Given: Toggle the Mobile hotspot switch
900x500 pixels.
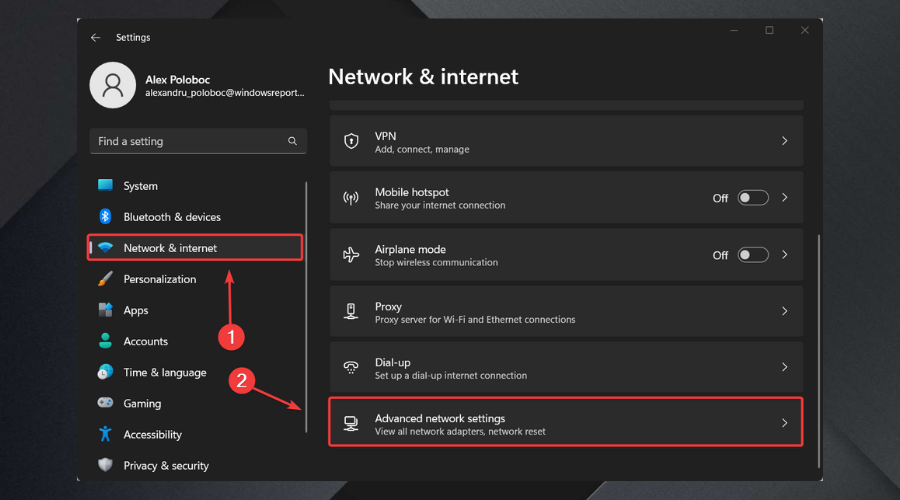Looking at the screenshot, I should [752, 198].
